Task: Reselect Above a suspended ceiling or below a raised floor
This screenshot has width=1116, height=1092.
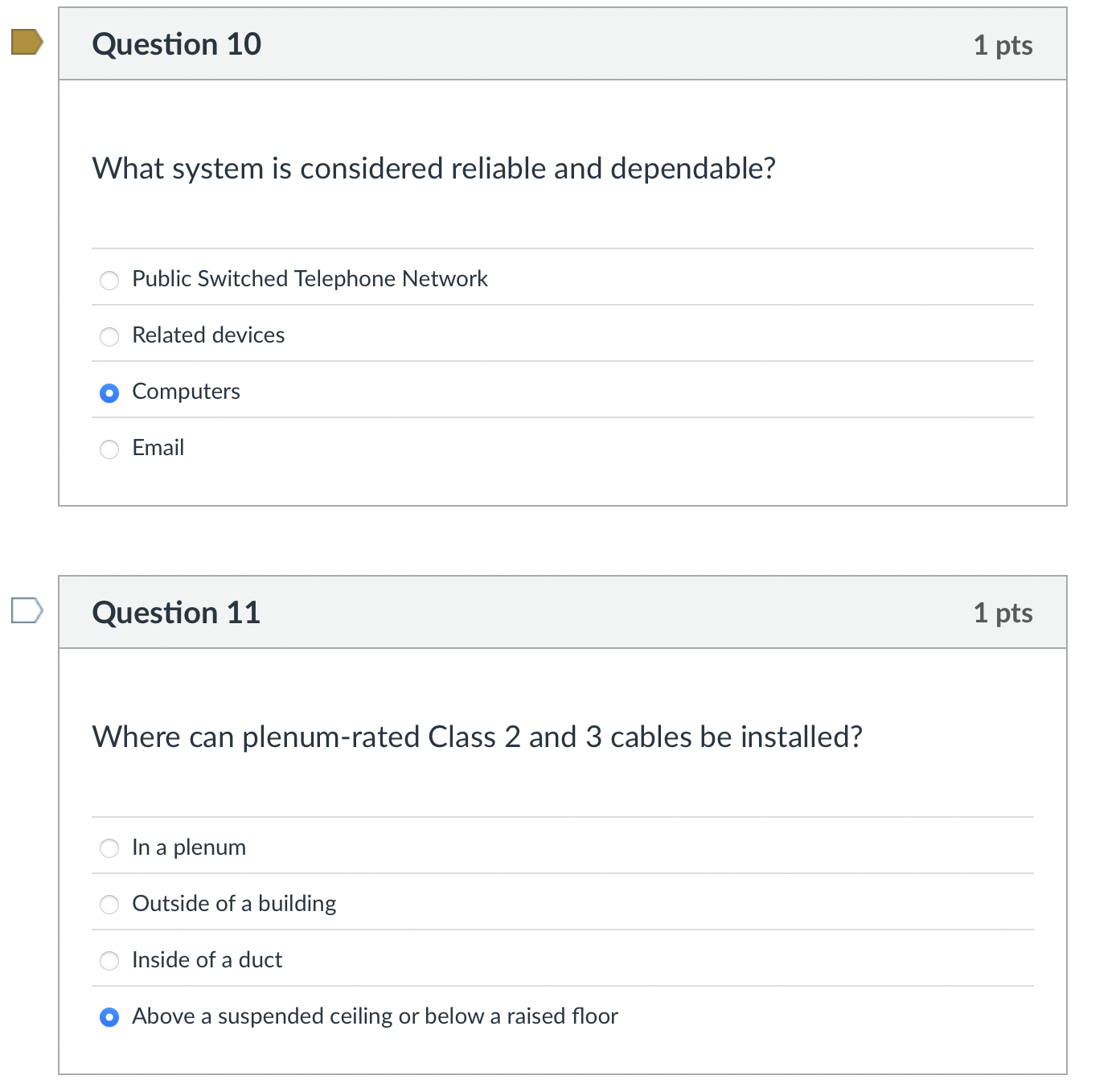Action: [x=109, y=1017]
